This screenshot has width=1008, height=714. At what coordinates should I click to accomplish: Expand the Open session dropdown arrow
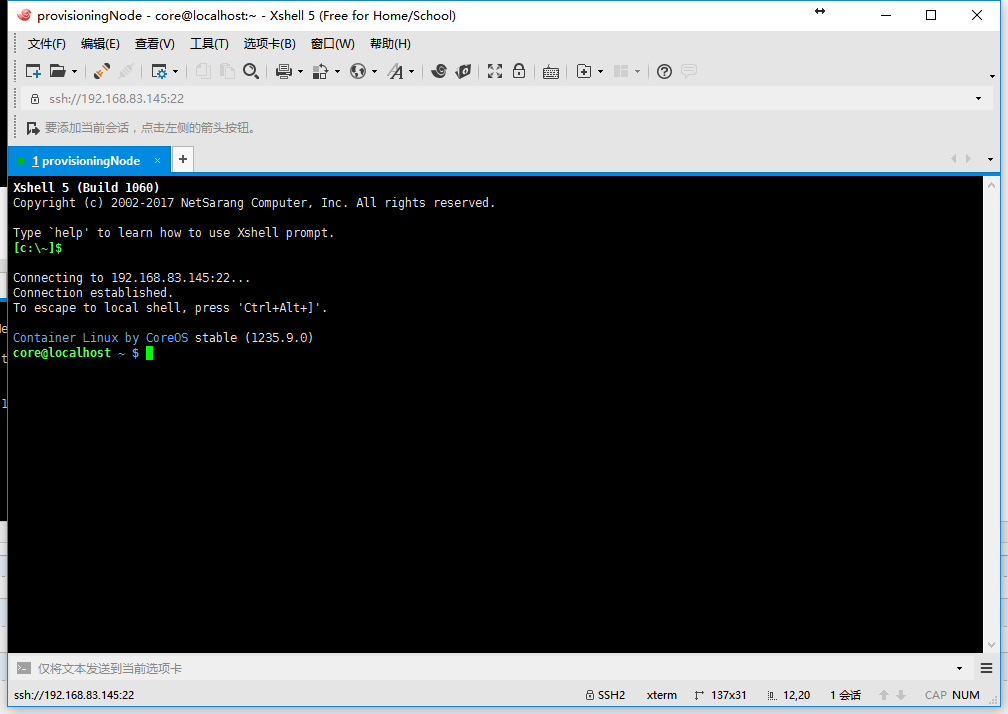click(x=75, y=71)
